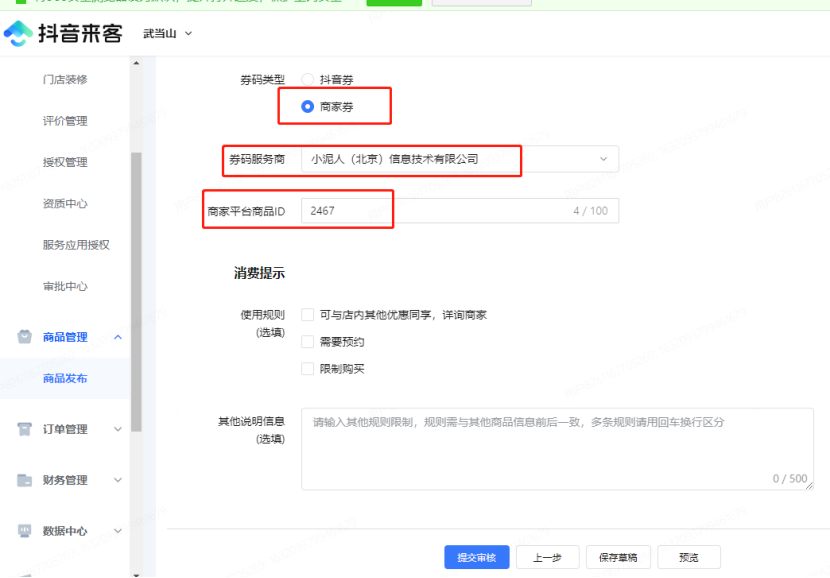Click the 抖音来客 logo icon

[18, 34]
